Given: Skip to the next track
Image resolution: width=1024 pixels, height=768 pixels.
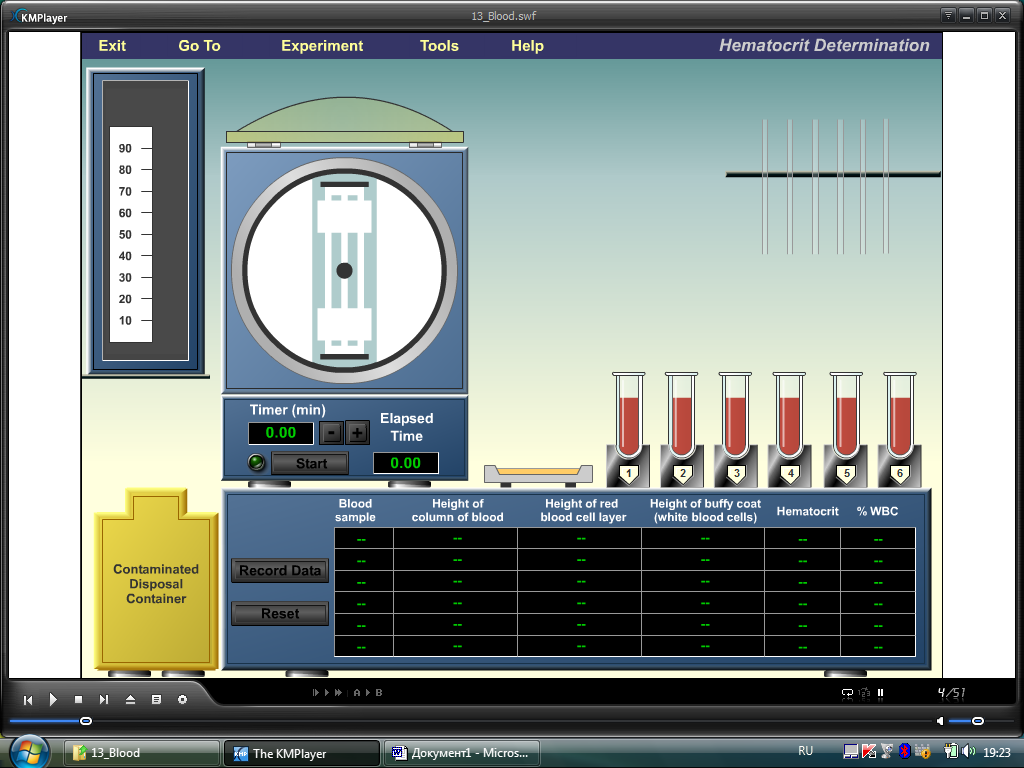Looking at the screenshot, I should 104,700.
